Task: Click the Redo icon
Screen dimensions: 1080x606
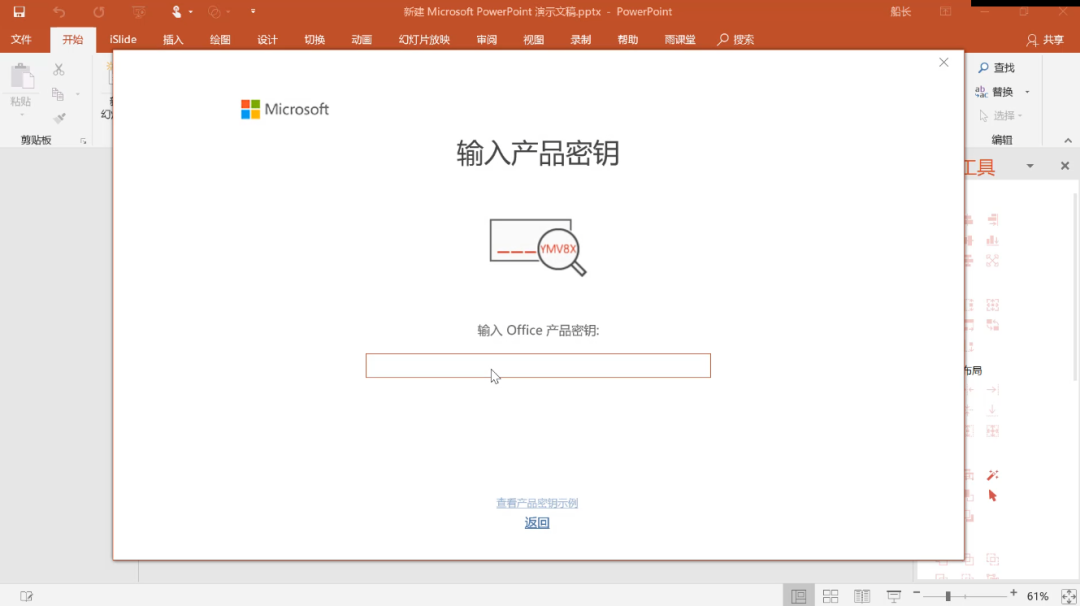Action: (97, 11)
